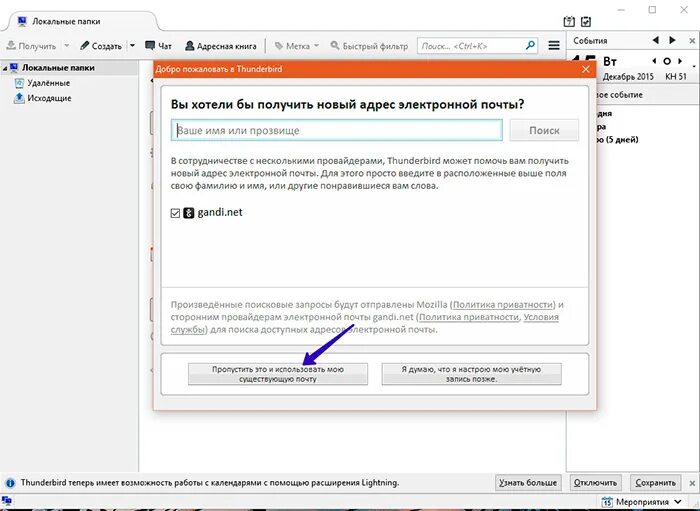This screenshot has width=700, height=511.
Task: Click the КН 51 week label
Action: point(675,77)
